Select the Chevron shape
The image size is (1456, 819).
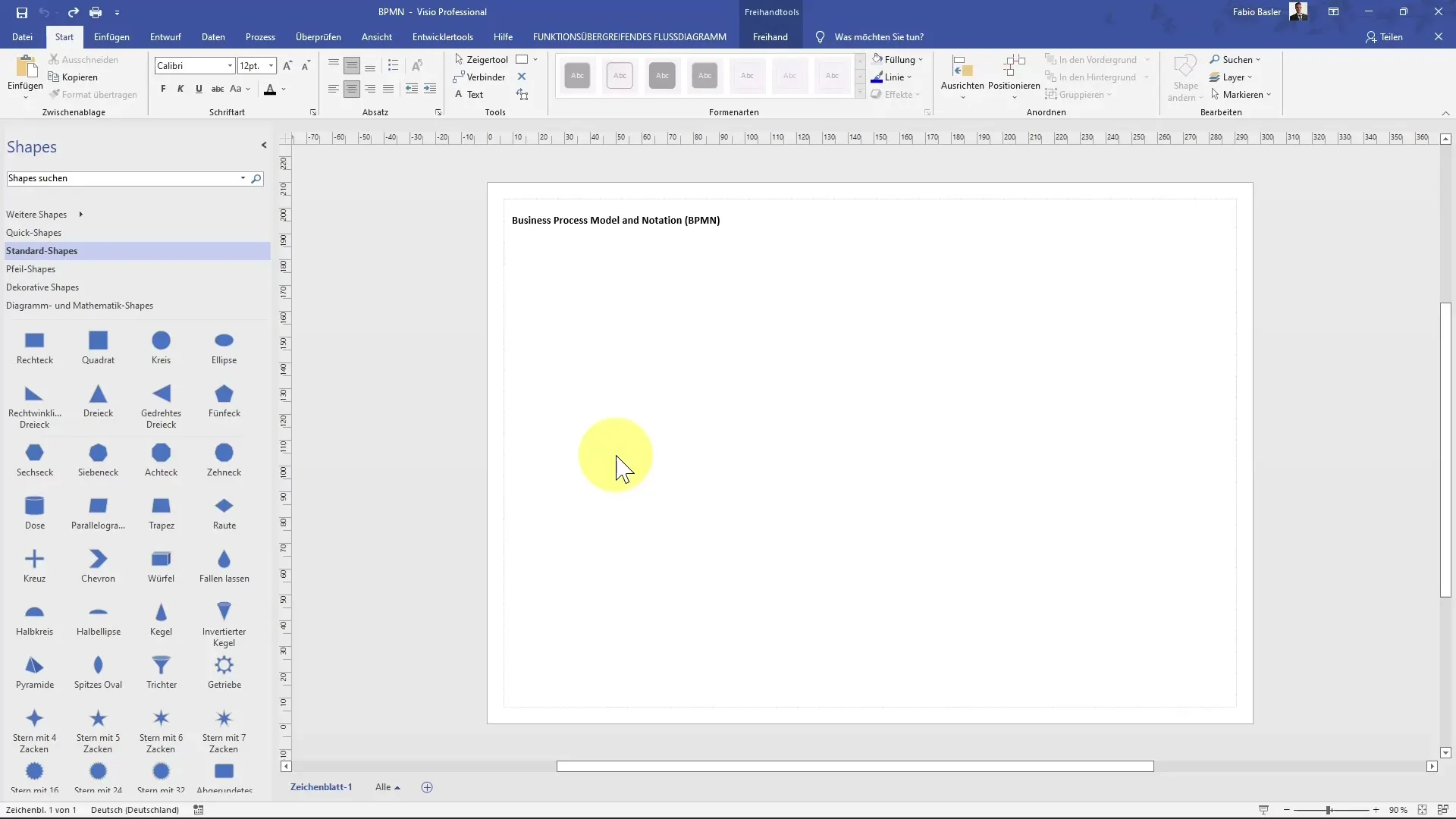(98, 566)
